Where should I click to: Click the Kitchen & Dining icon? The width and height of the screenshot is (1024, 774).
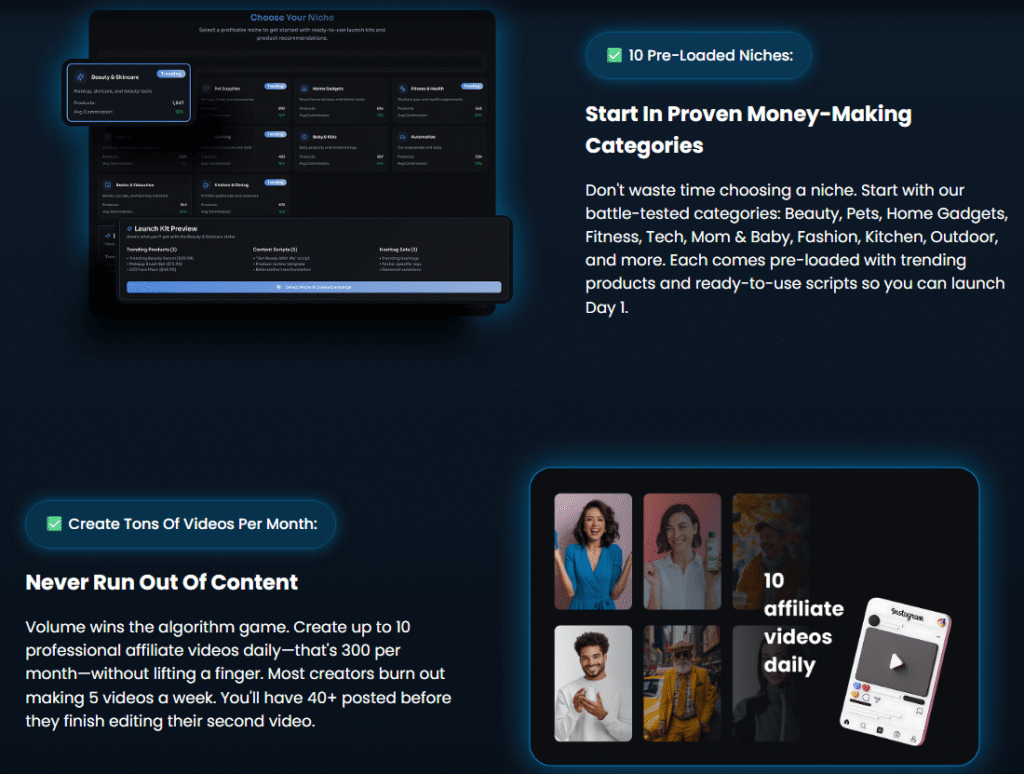point(205,185)
